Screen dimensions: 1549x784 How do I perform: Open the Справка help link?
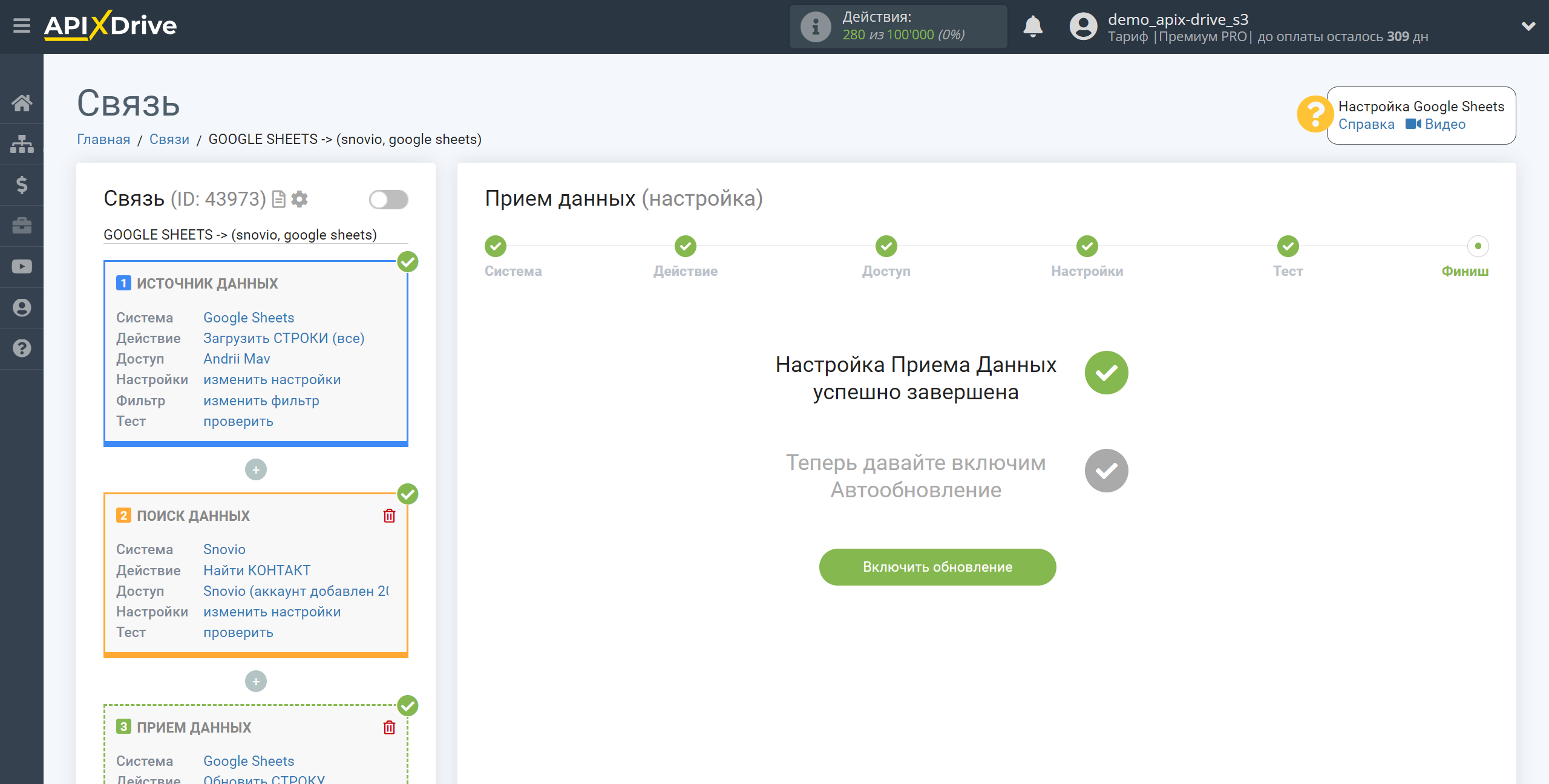click(x=1366, y=124)
